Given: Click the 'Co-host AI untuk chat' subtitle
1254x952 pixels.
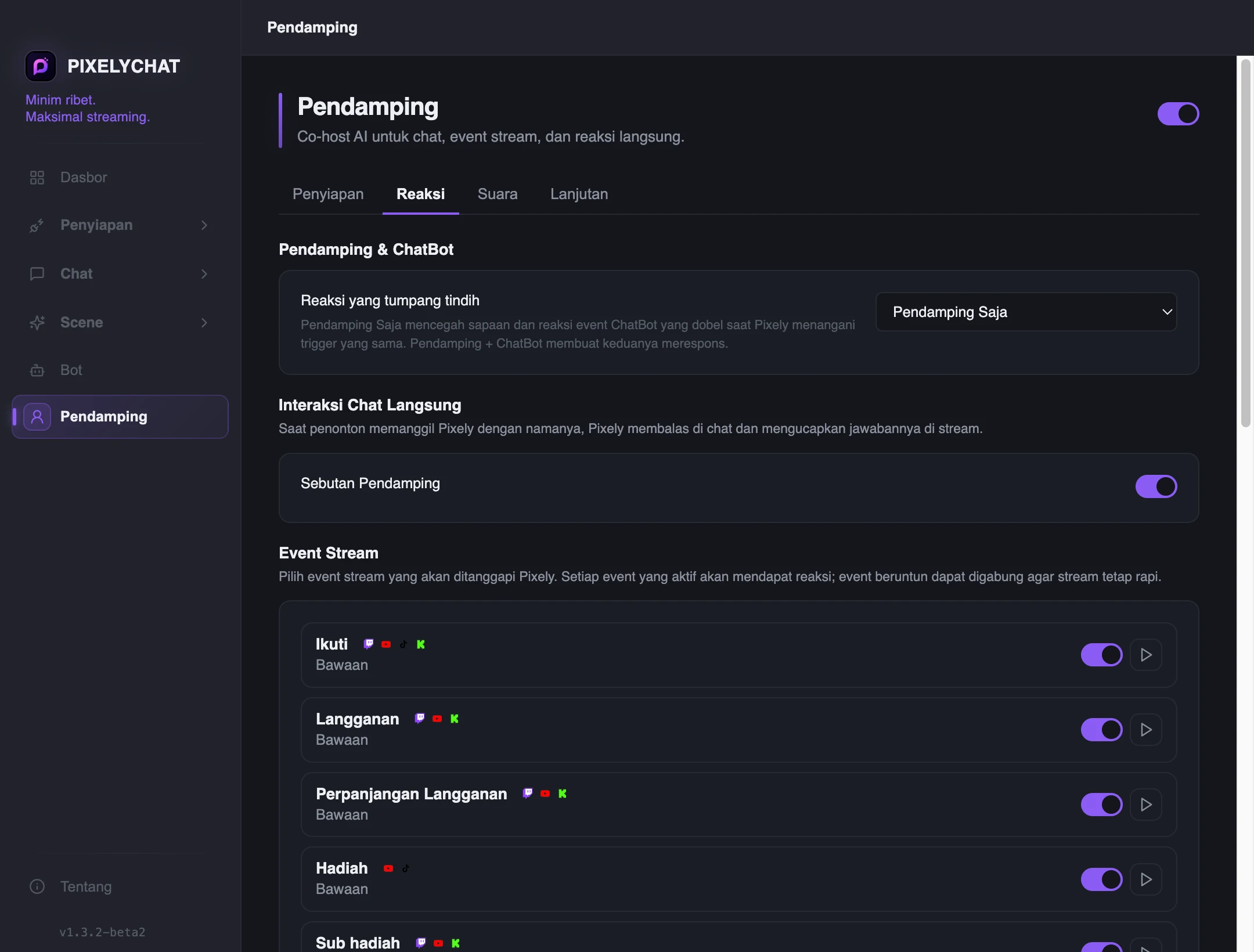Looking at the screenshot, I should point(491,137).
